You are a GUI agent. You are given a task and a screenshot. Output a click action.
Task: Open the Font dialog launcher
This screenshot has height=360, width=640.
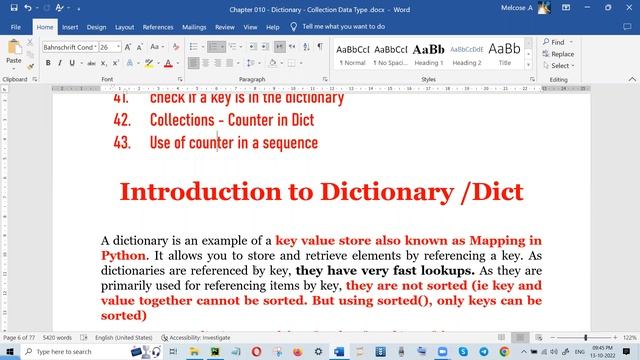click(180, 79)
